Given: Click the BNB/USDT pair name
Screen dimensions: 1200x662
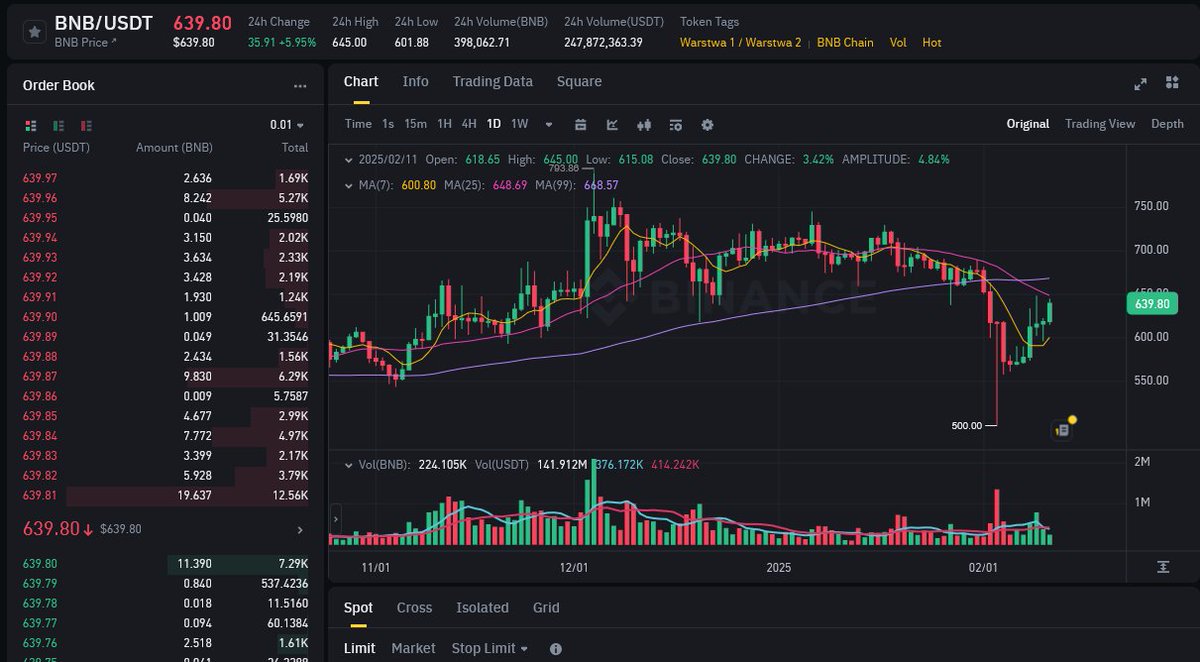Looking at the screenshot, I should tap(104, 22).
